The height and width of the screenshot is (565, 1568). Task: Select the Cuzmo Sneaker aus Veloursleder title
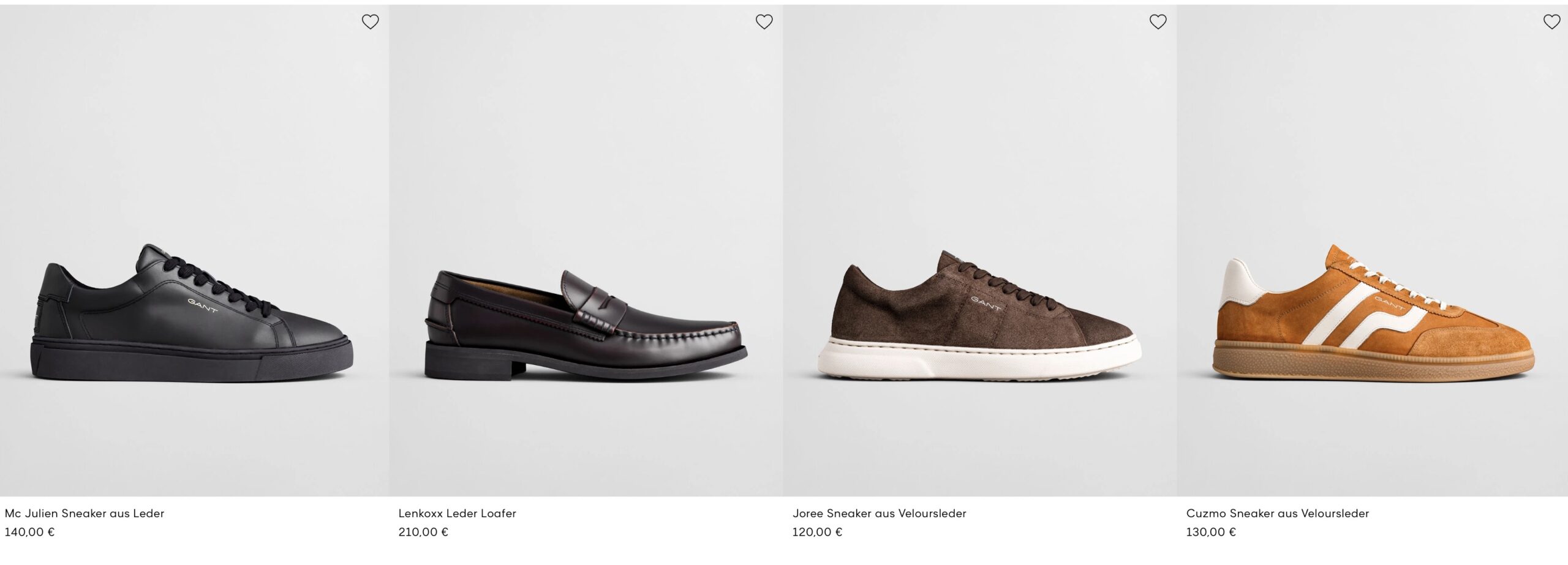1277,514
